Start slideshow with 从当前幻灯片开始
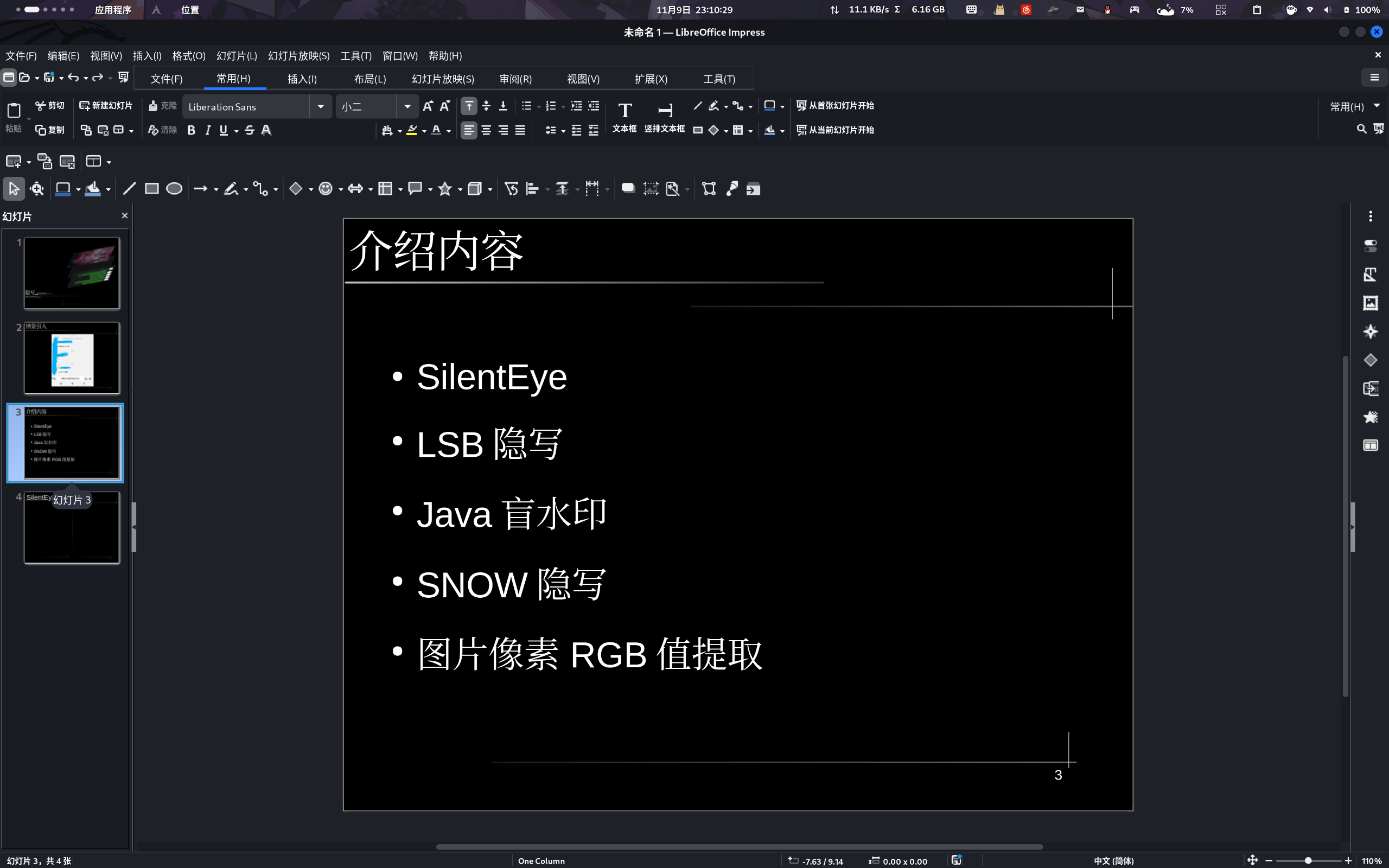 pyautogui.click(x=835, y=130)
